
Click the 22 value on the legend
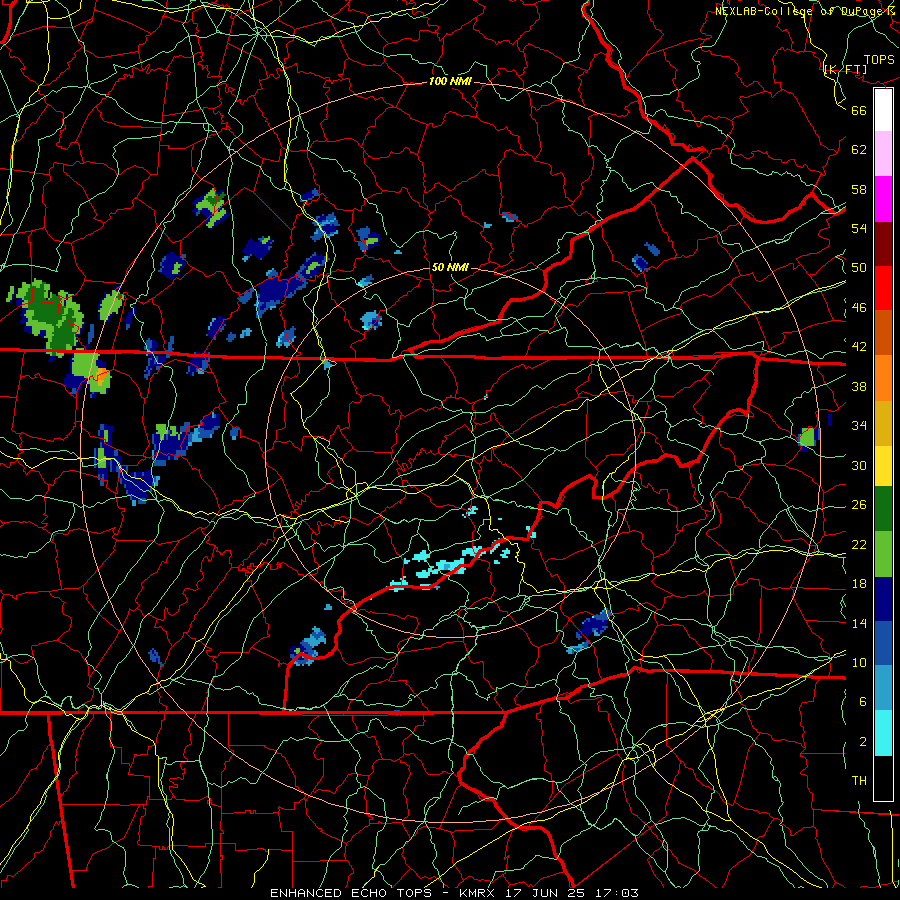point(859,544)
